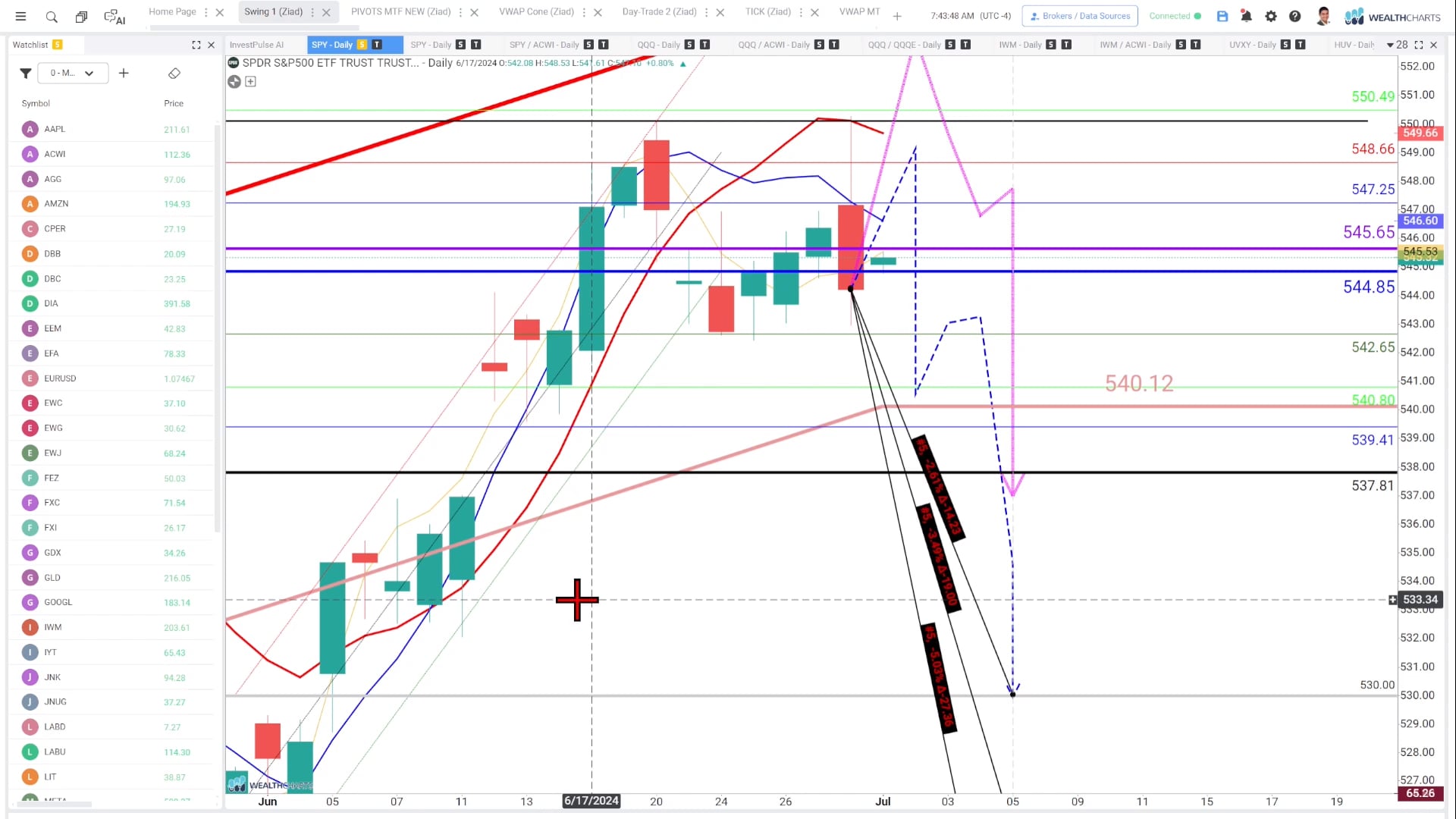1456x819 pixels.
Task: Click the T badge on the active SPY - Daily tab
Action: [377, 45]
